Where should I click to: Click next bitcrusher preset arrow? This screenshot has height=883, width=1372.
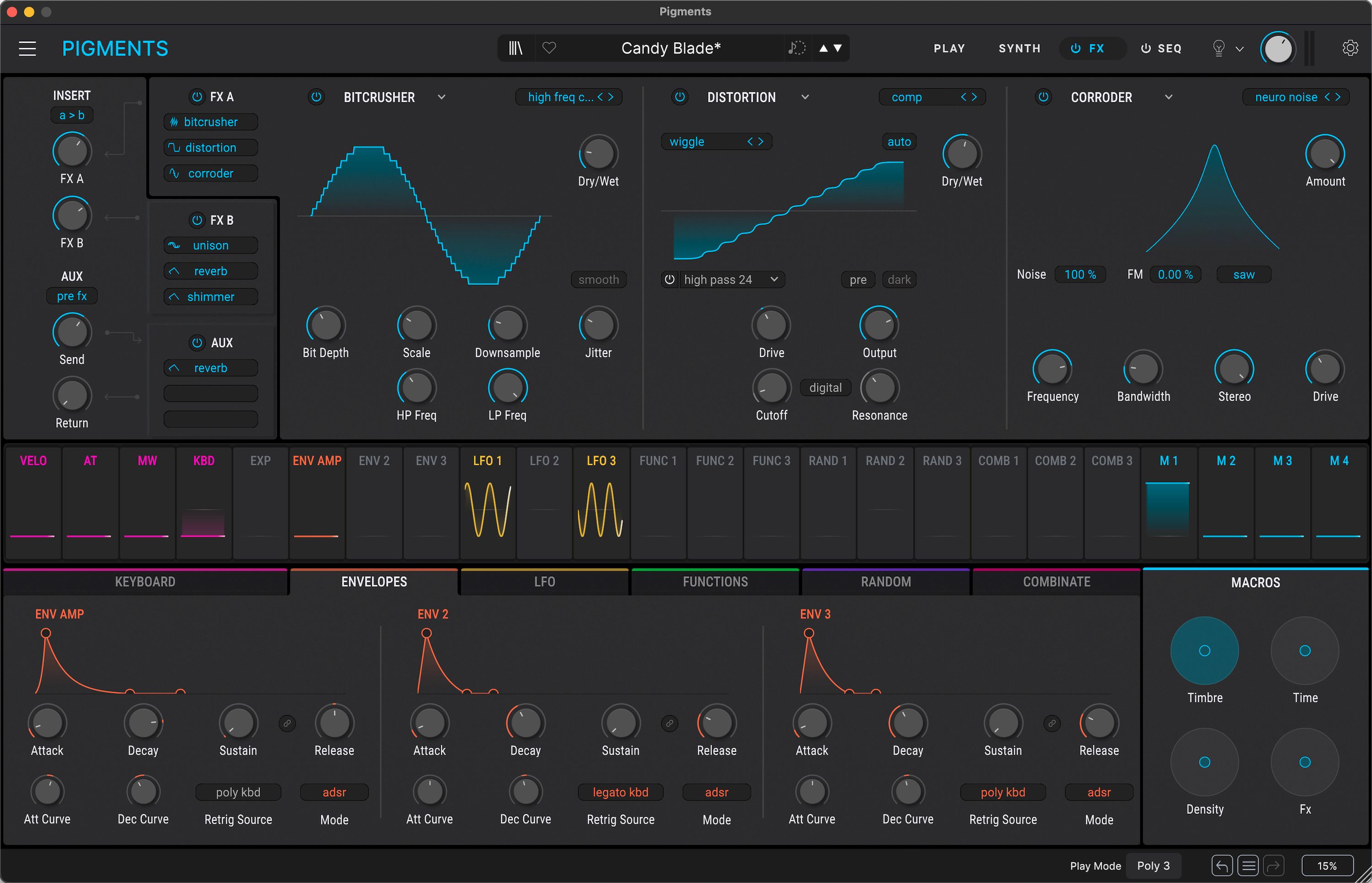[611, 97]
